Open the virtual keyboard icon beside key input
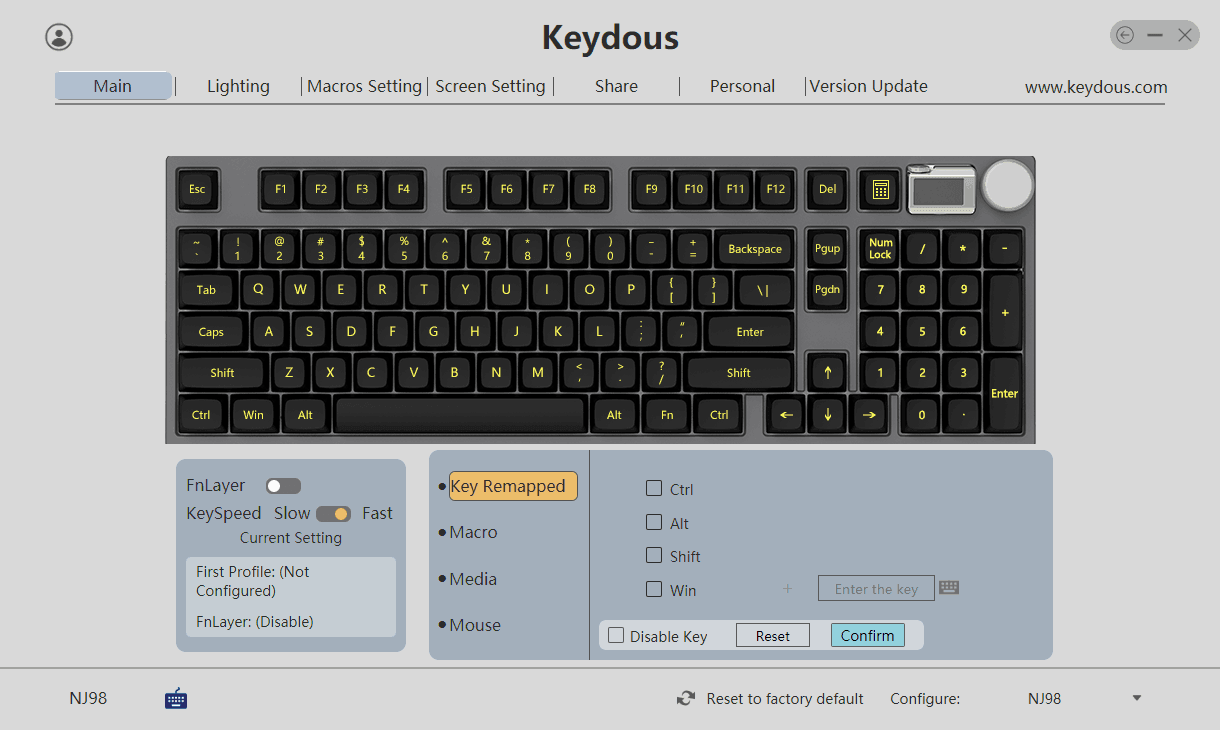 pyautogui.click(x=949, y=588)
